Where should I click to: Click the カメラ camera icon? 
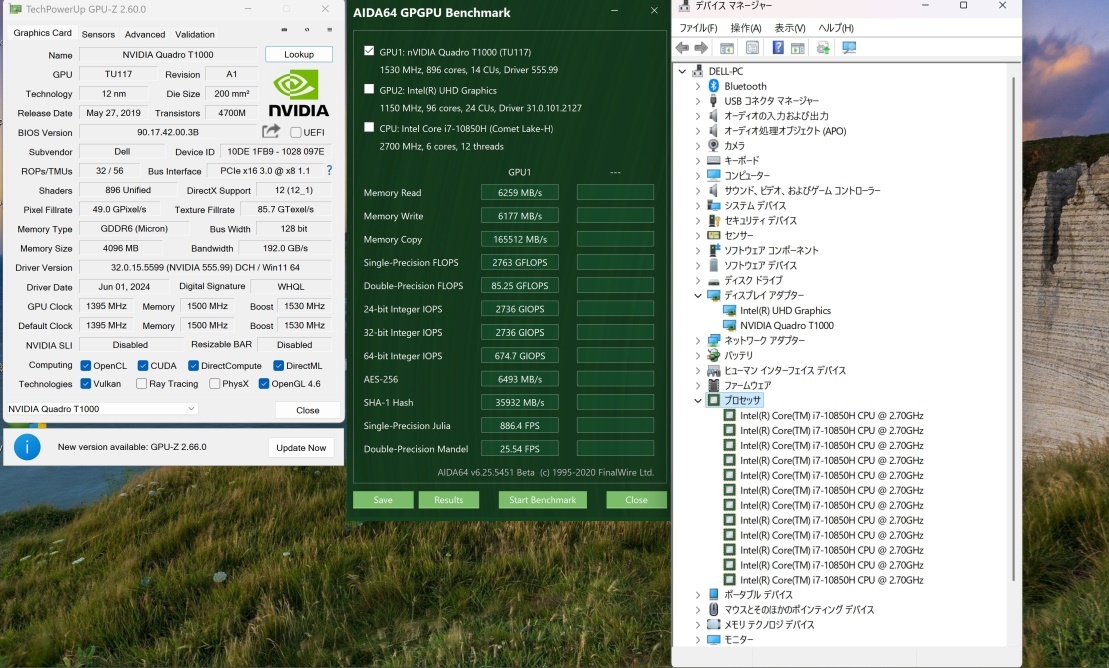714,145
